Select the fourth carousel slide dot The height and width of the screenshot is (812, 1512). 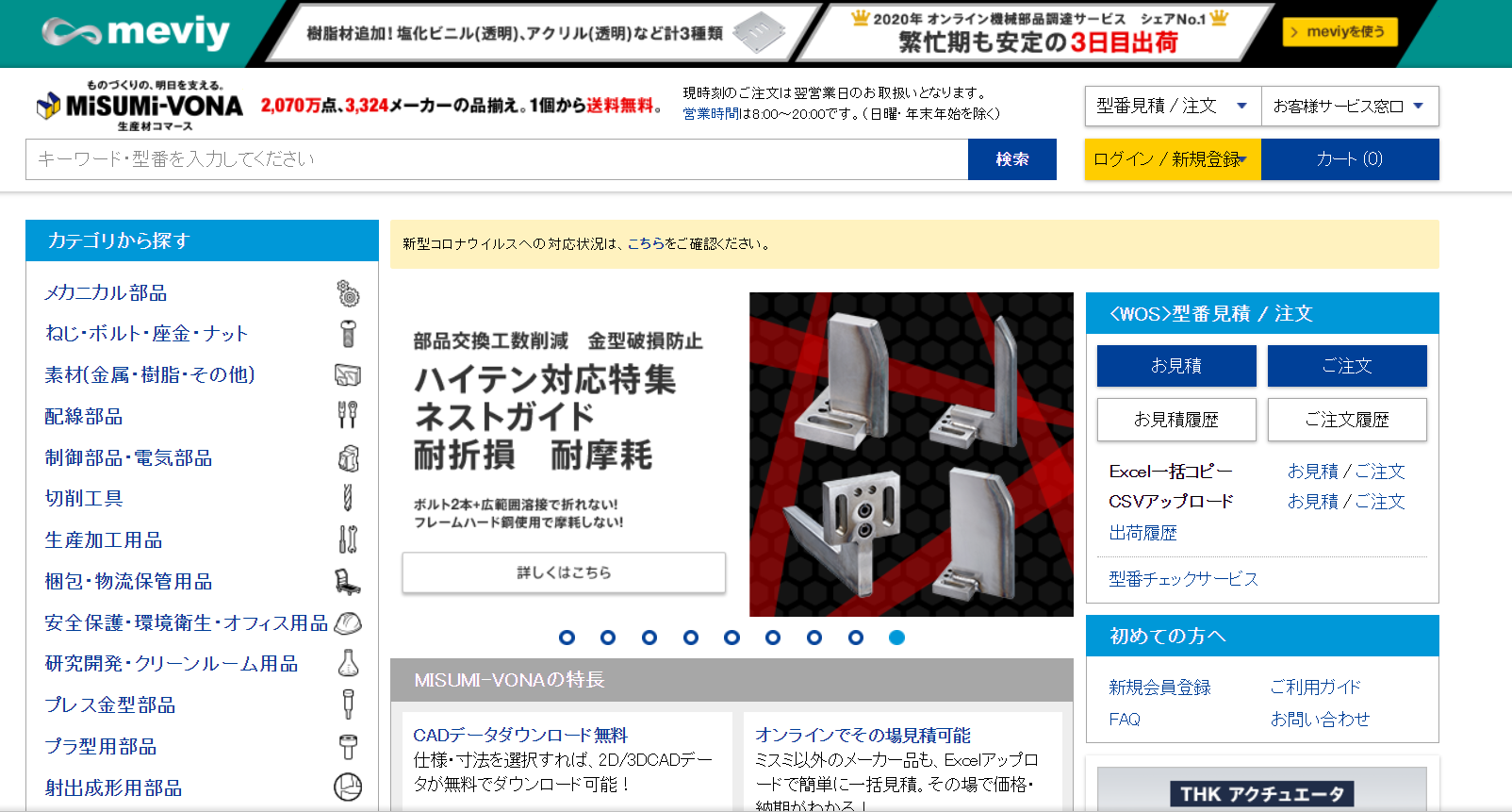691,638
